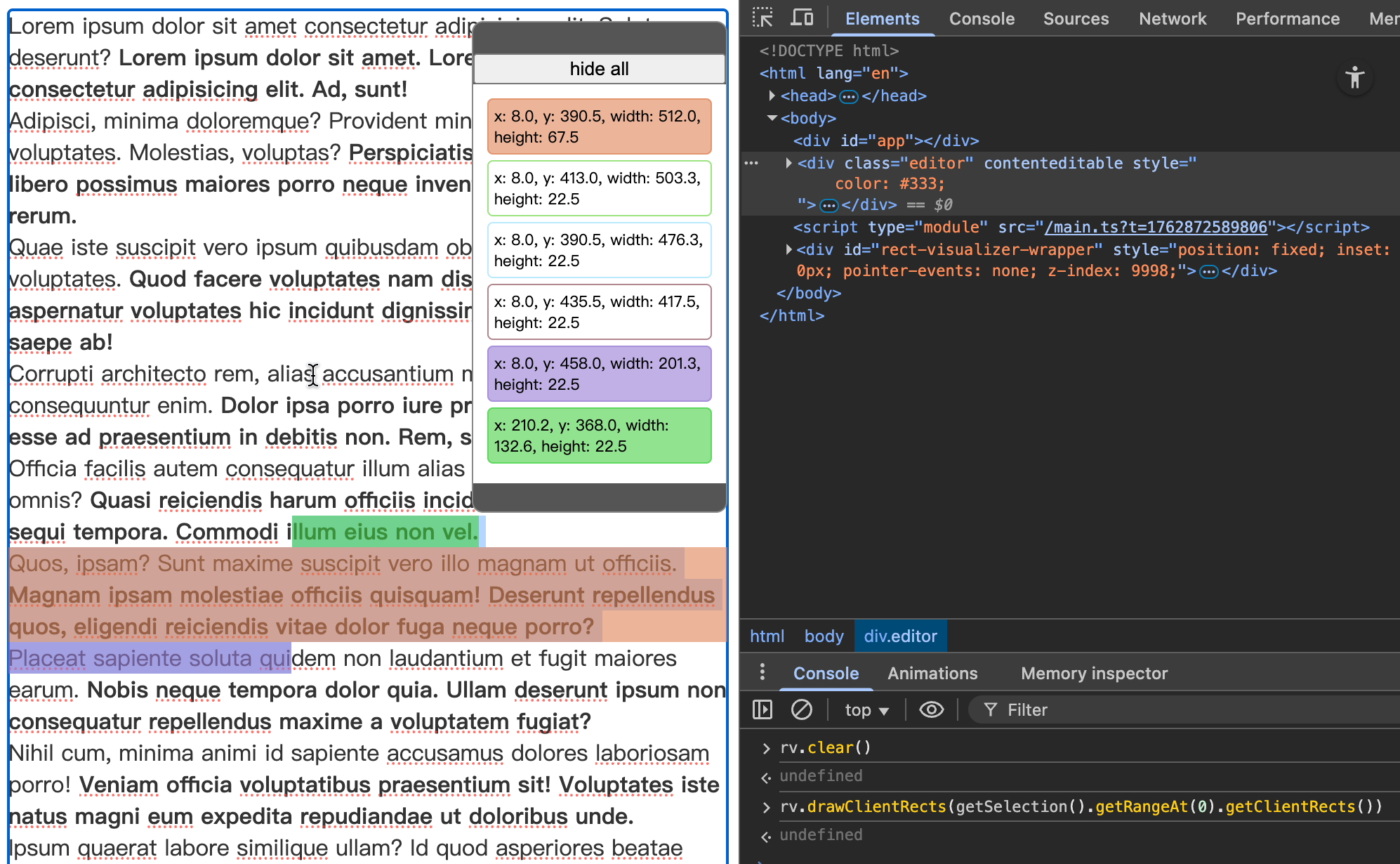Open the main.ts script source link

1156,227
